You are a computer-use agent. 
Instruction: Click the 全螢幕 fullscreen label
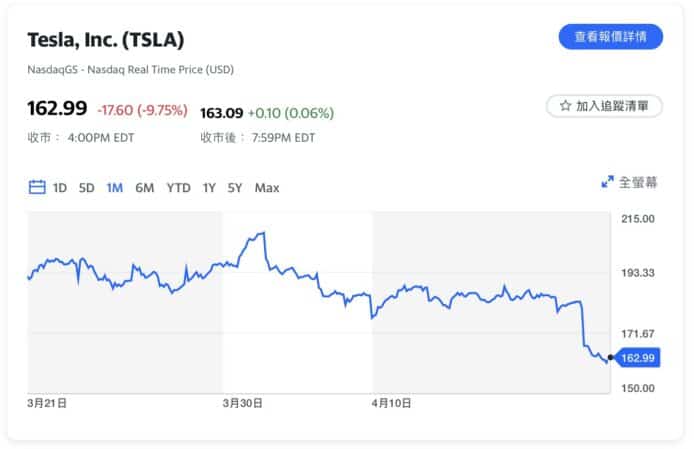click(x=638, y=182)
